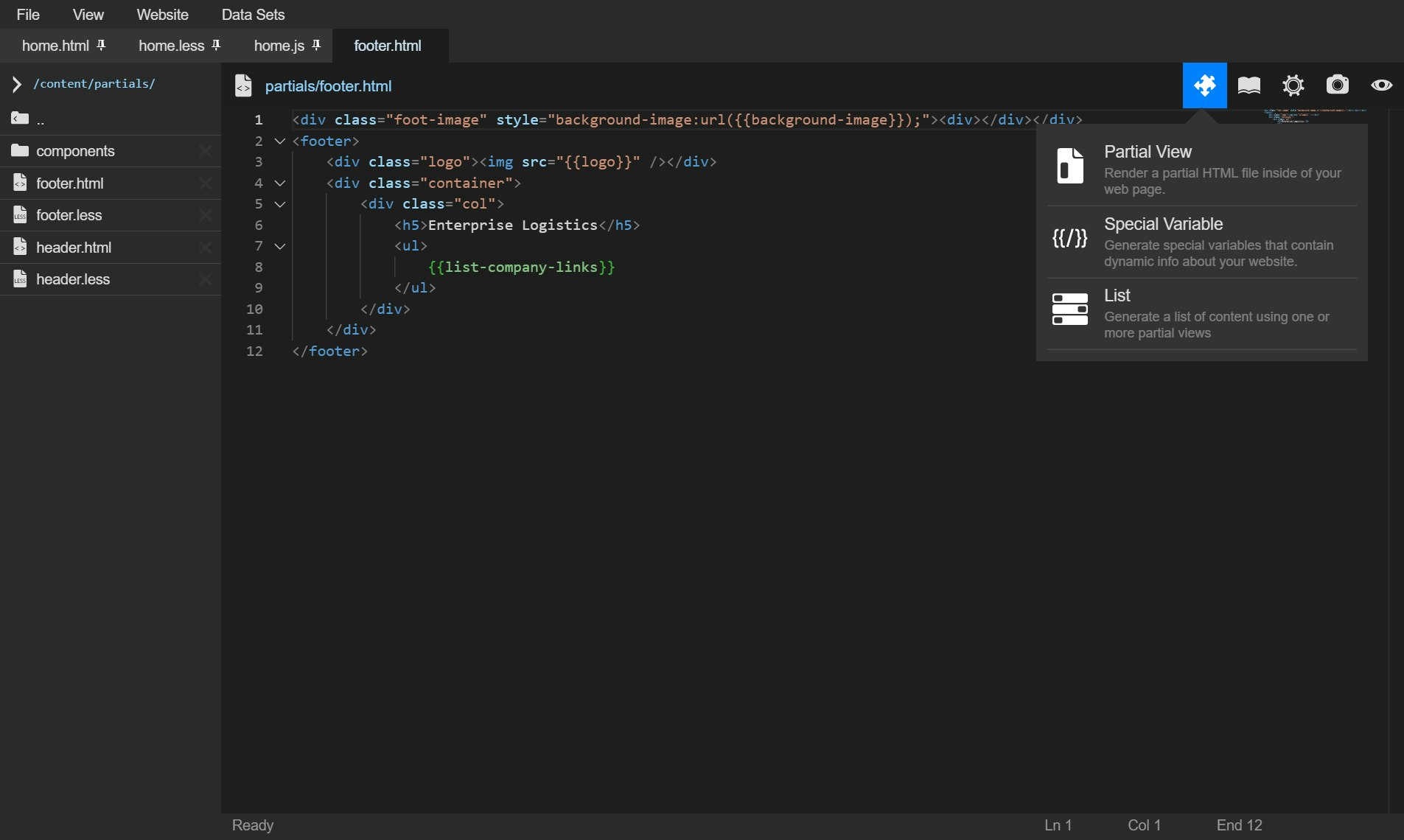The width and height of the screenshot is (1404, 840).
Task: Open the documentation book icon
Action: tap(1249, 85)
